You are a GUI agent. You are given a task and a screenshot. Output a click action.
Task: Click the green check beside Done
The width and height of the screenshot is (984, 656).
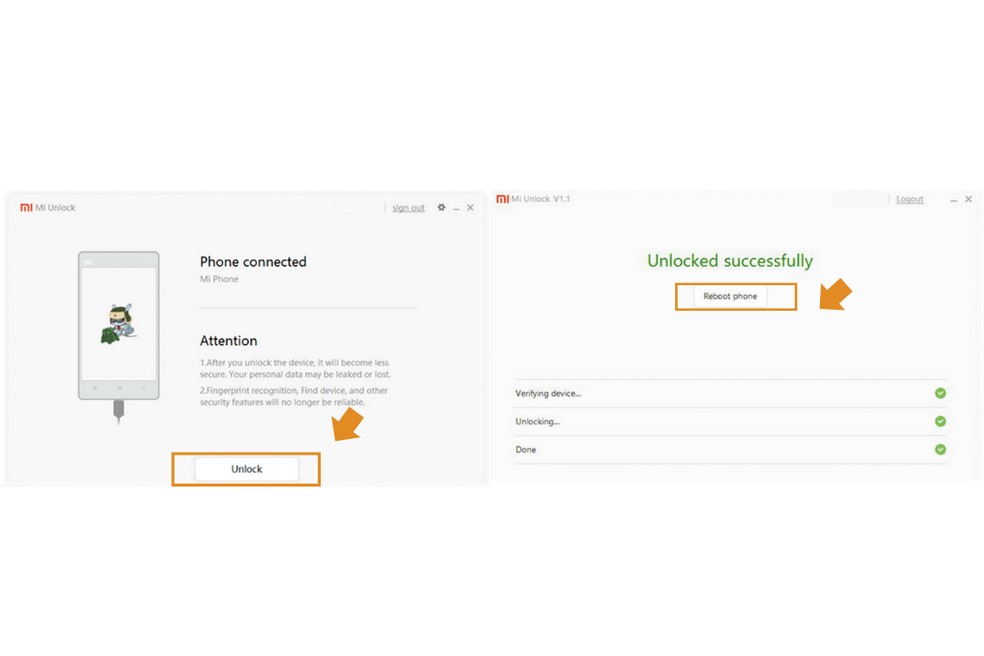coord(940,449)
